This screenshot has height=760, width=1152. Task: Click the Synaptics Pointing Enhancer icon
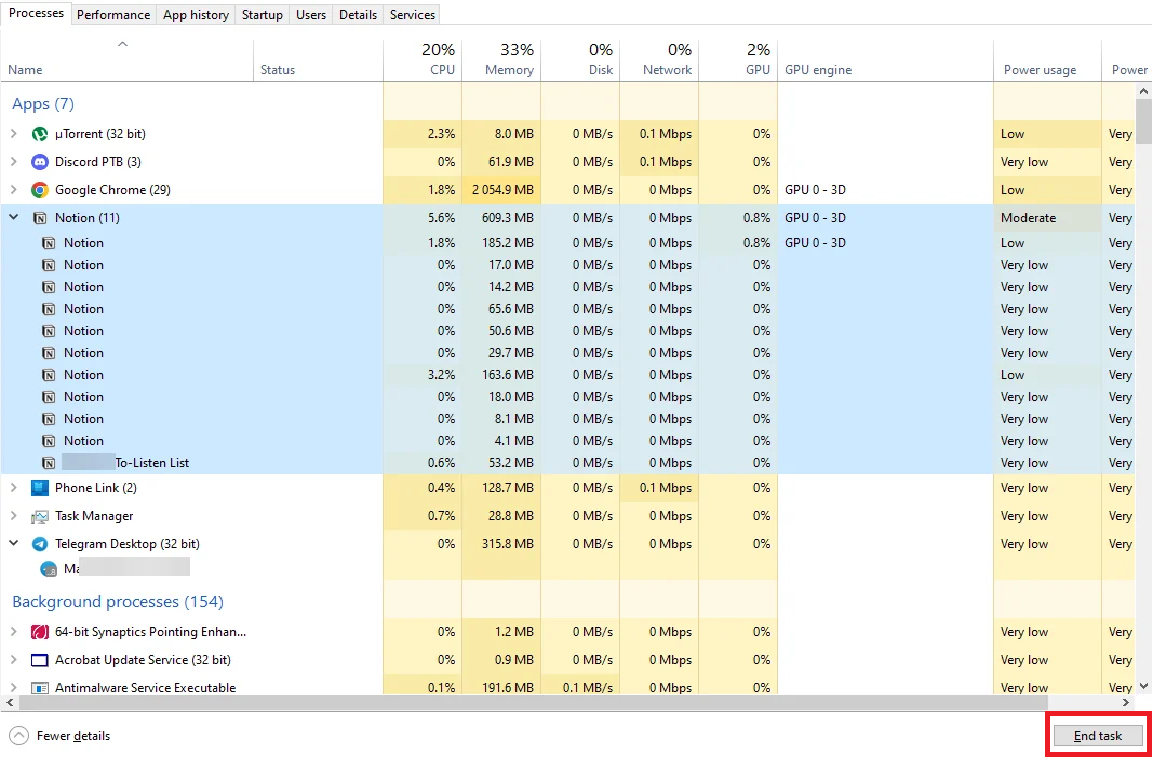coord(40,632)
